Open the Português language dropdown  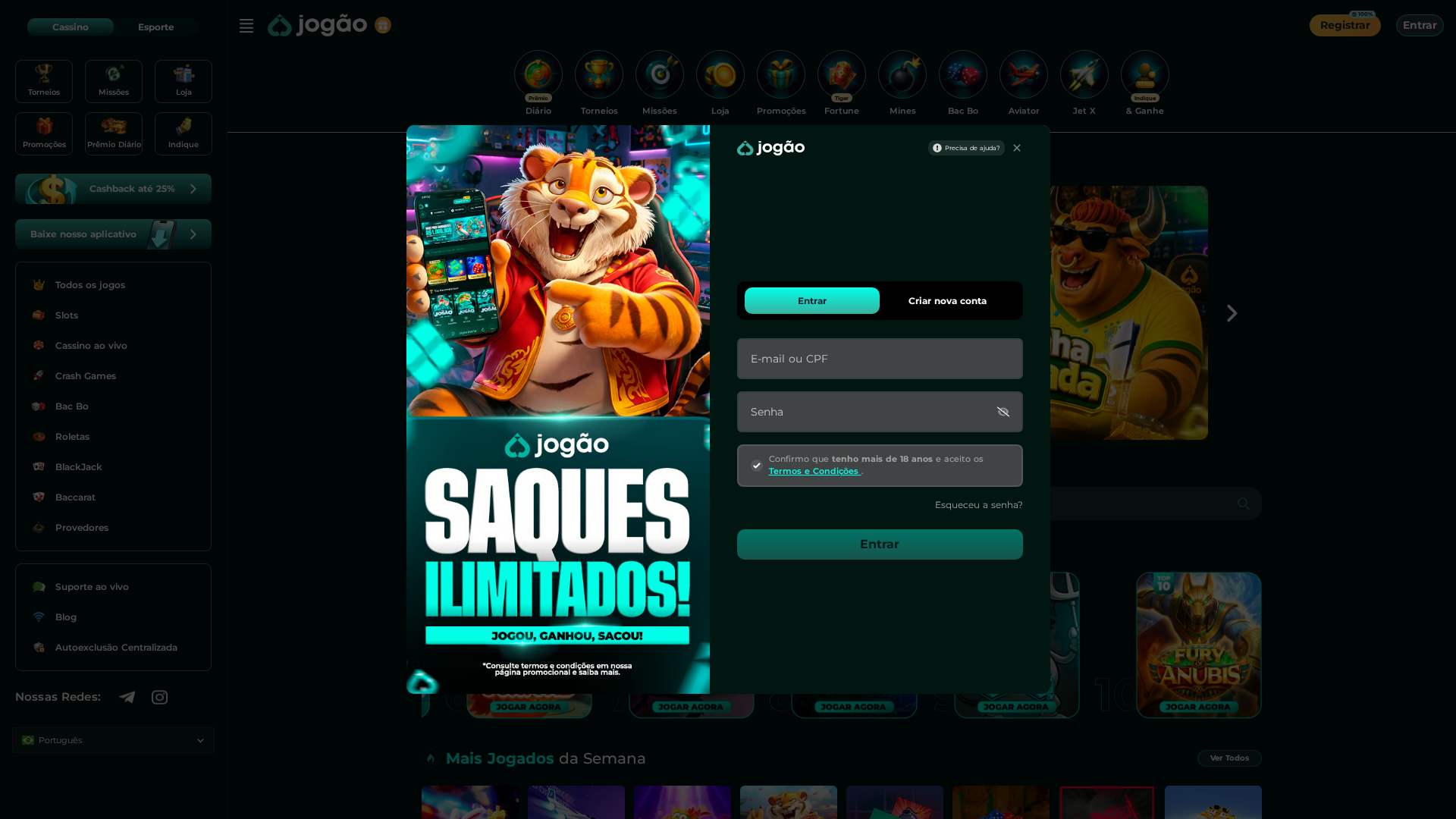[114, 740]
